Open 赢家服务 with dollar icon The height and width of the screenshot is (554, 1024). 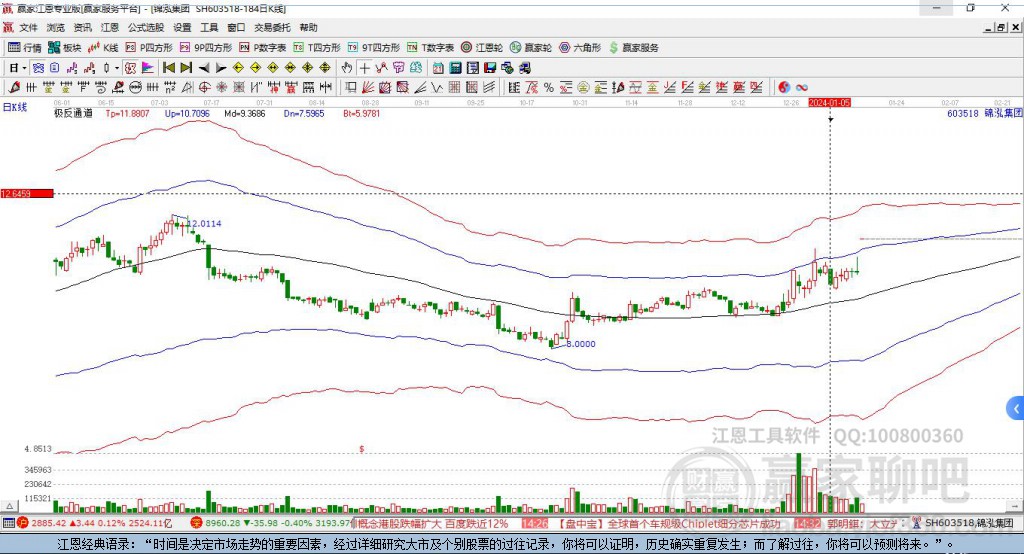[x=633, y=48]
